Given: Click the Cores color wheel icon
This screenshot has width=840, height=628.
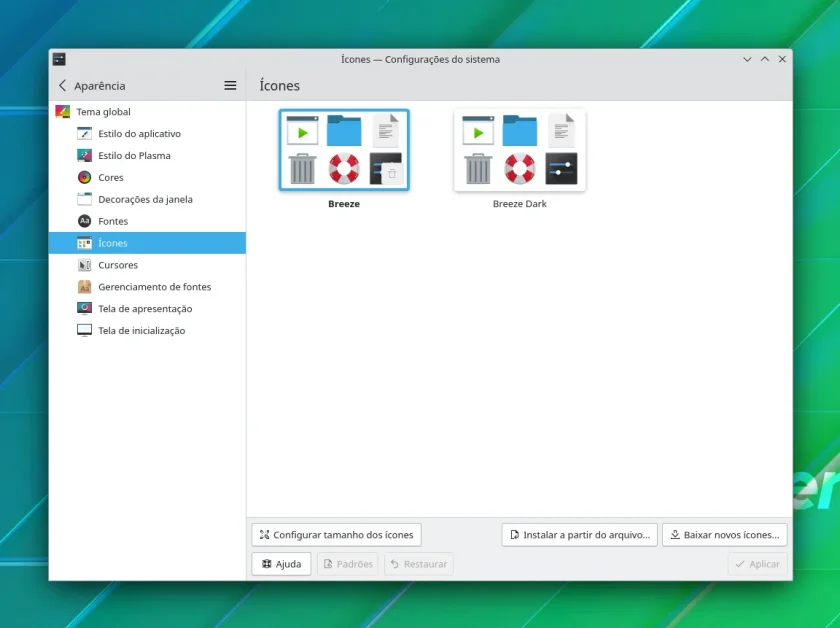Looking at the screenshot, I should point(85,177).
